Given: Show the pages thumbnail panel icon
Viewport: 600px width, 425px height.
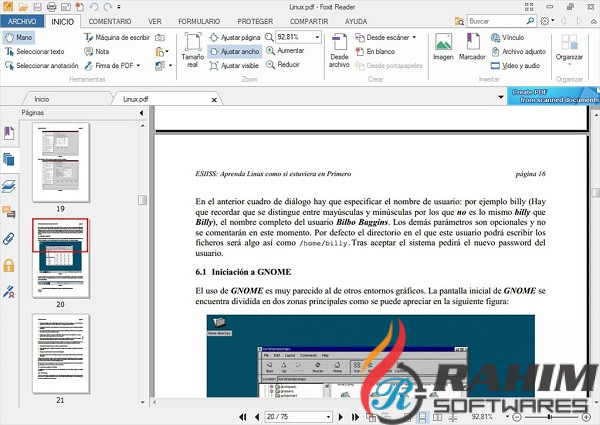Looking at the screenshot, I should (x=9, y=160).
